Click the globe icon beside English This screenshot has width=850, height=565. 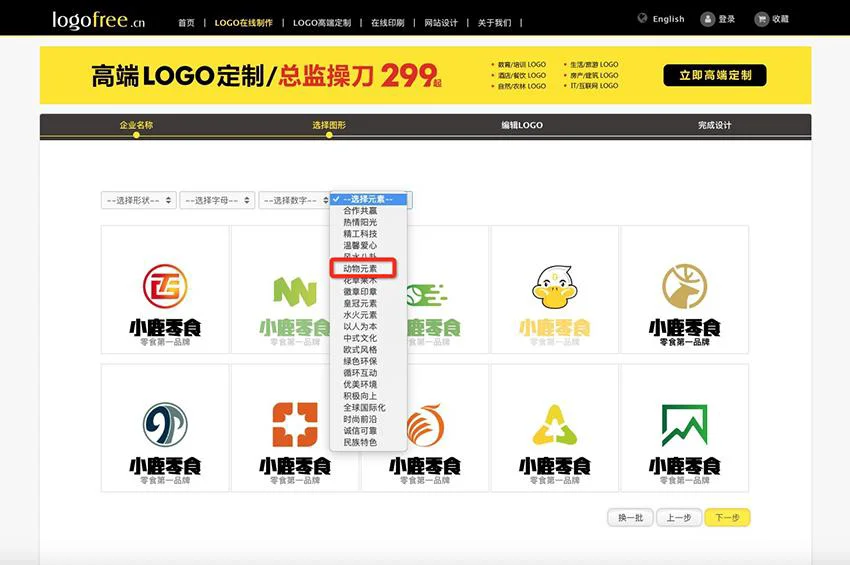(x=642, y=18)
